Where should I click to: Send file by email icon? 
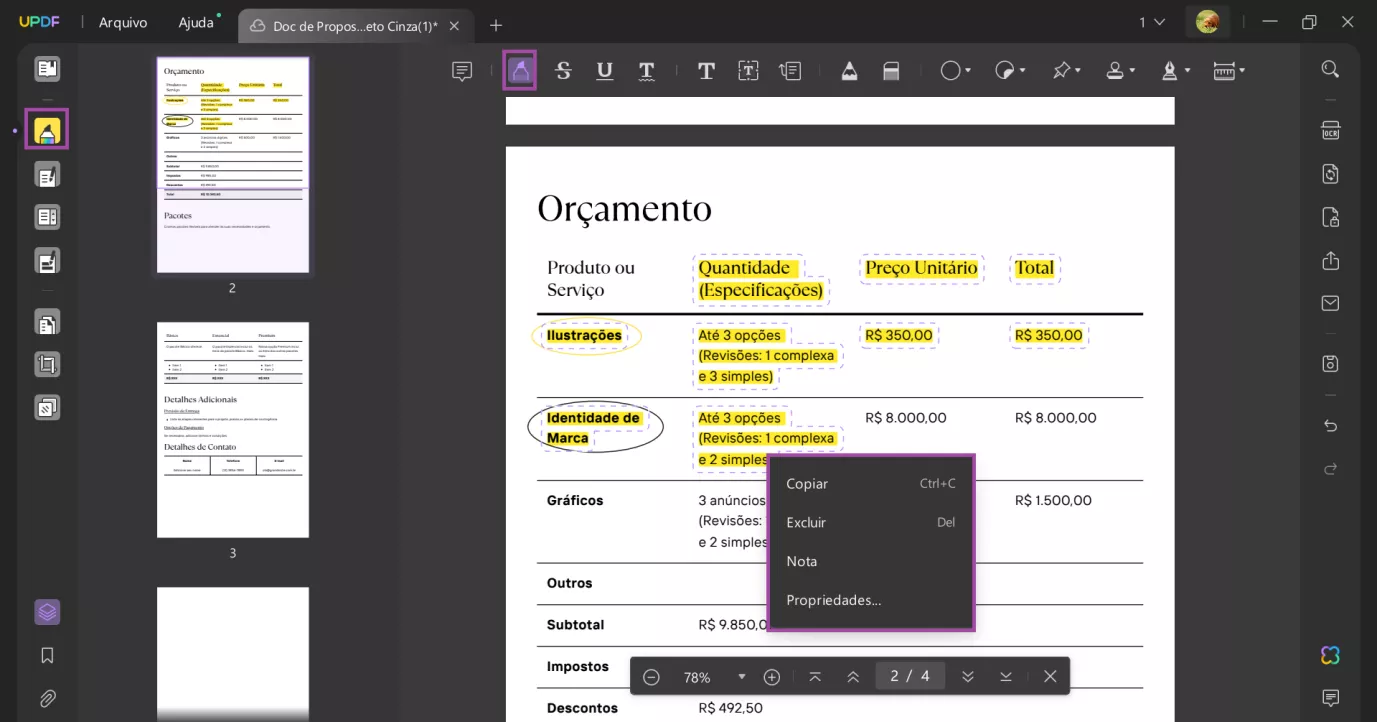tap(1330, 303)
